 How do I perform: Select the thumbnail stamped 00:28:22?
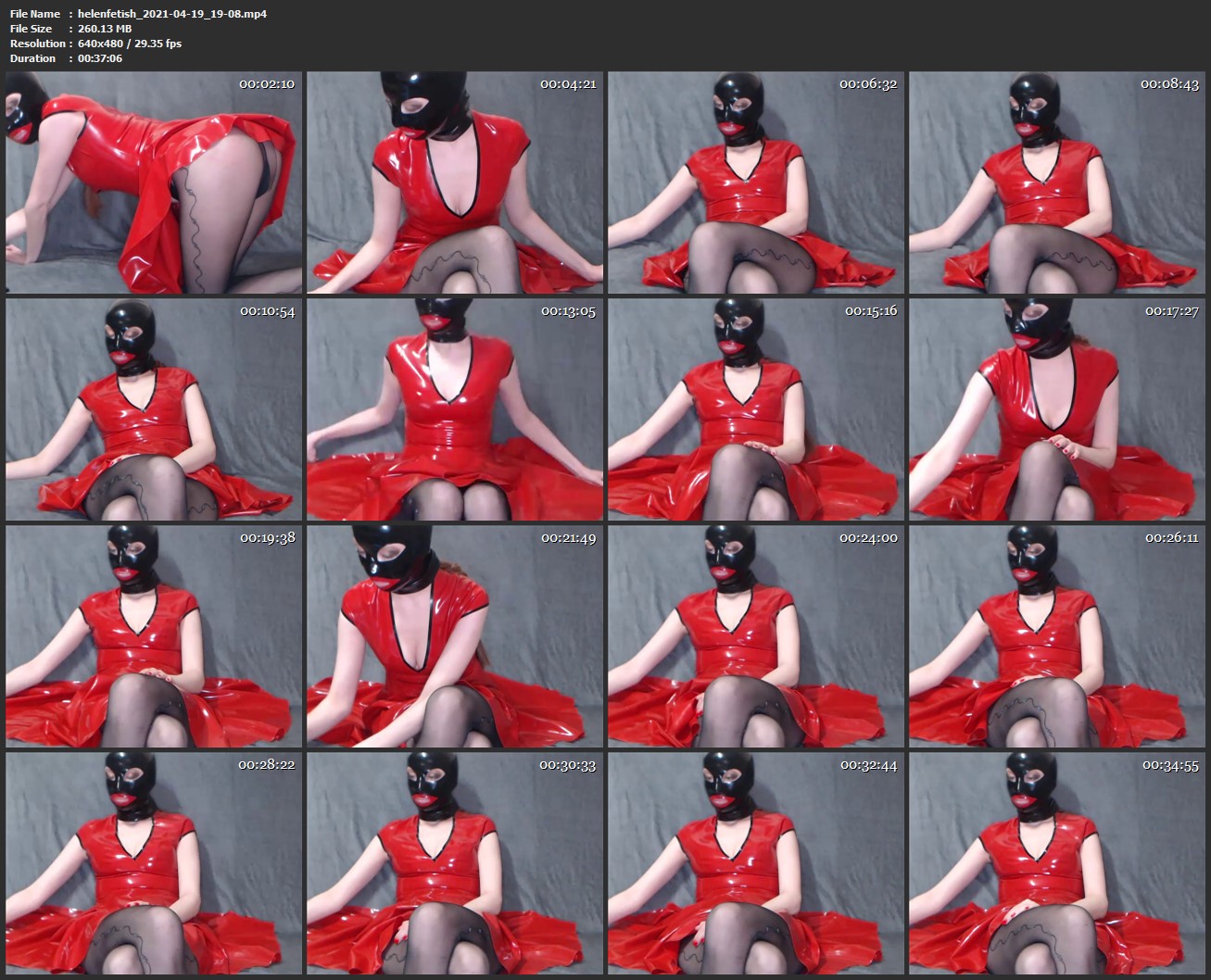click(154, 863)
